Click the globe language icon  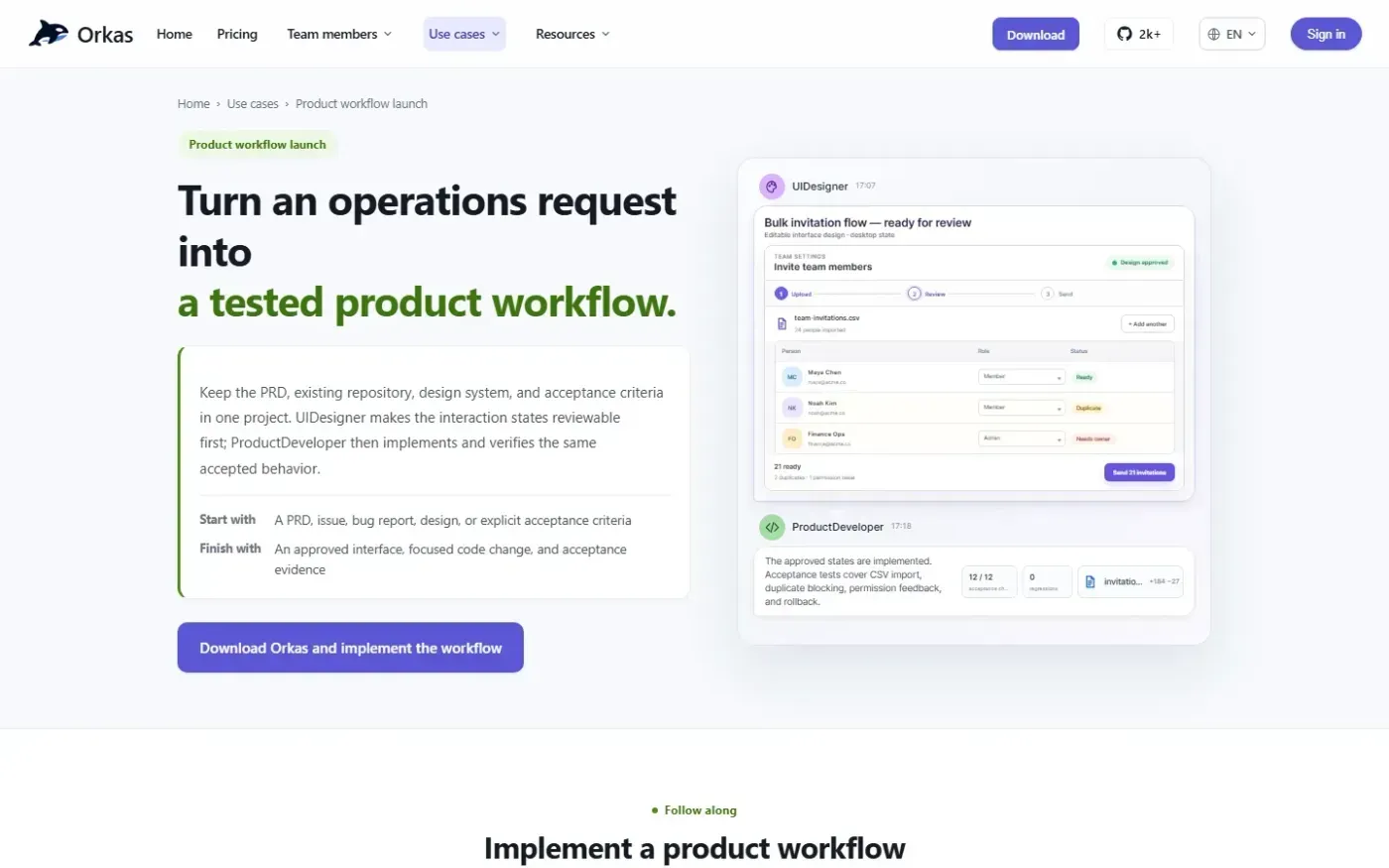click(1213, 34)
